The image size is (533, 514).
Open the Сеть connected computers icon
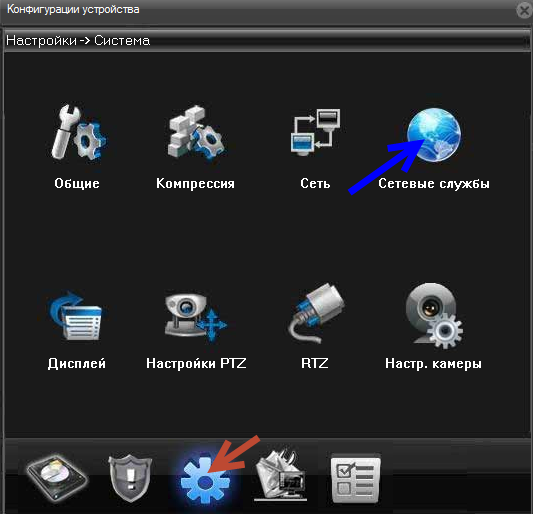(315, 132)
